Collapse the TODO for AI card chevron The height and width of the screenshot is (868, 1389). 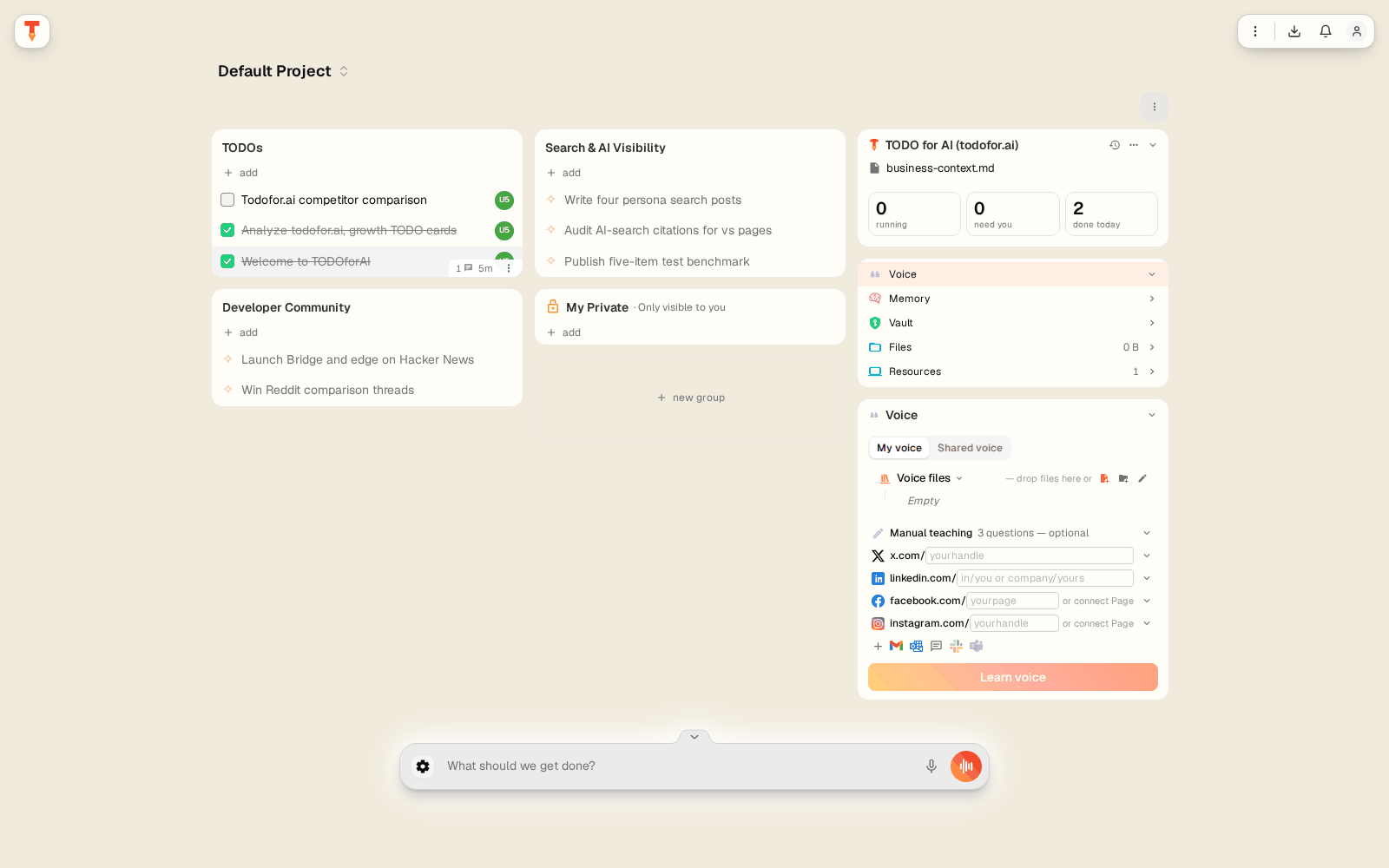1153,145
